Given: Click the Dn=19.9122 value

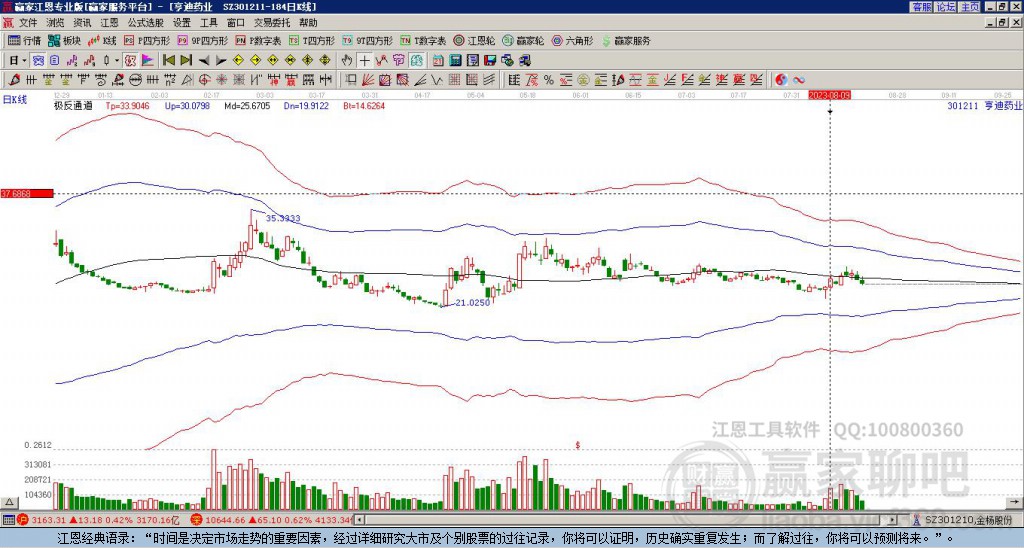Looking at the screenshot, I should point(306,105).
